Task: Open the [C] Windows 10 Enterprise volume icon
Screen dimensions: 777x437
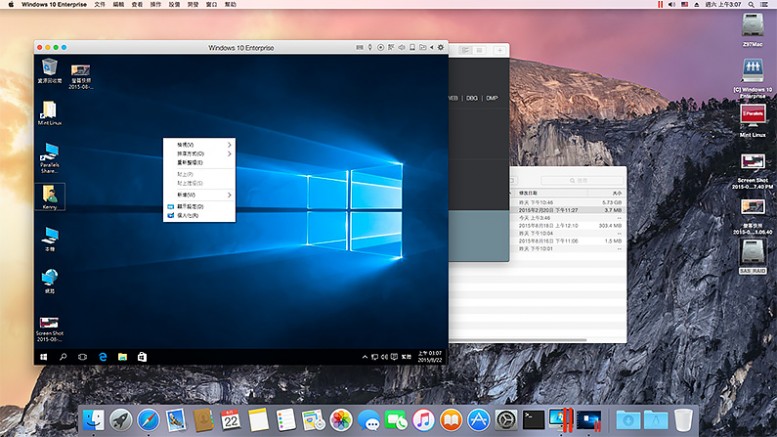Action: [752, 78]
